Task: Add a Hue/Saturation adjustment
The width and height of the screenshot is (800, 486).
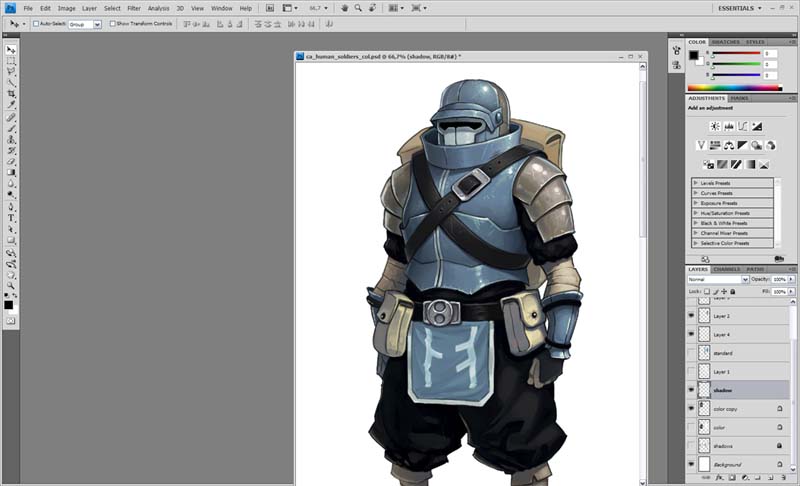Action: coord(715,146)
